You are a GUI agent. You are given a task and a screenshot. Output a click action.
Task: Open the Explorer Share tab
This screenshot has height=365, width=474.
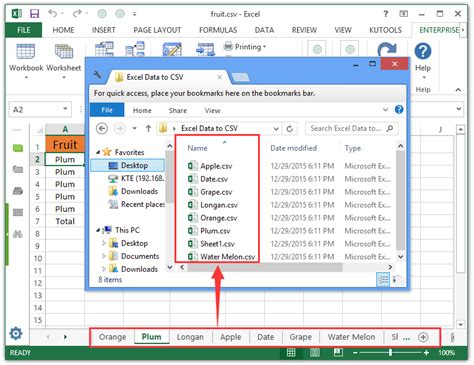pyautogui.click(x=178, y=110)
